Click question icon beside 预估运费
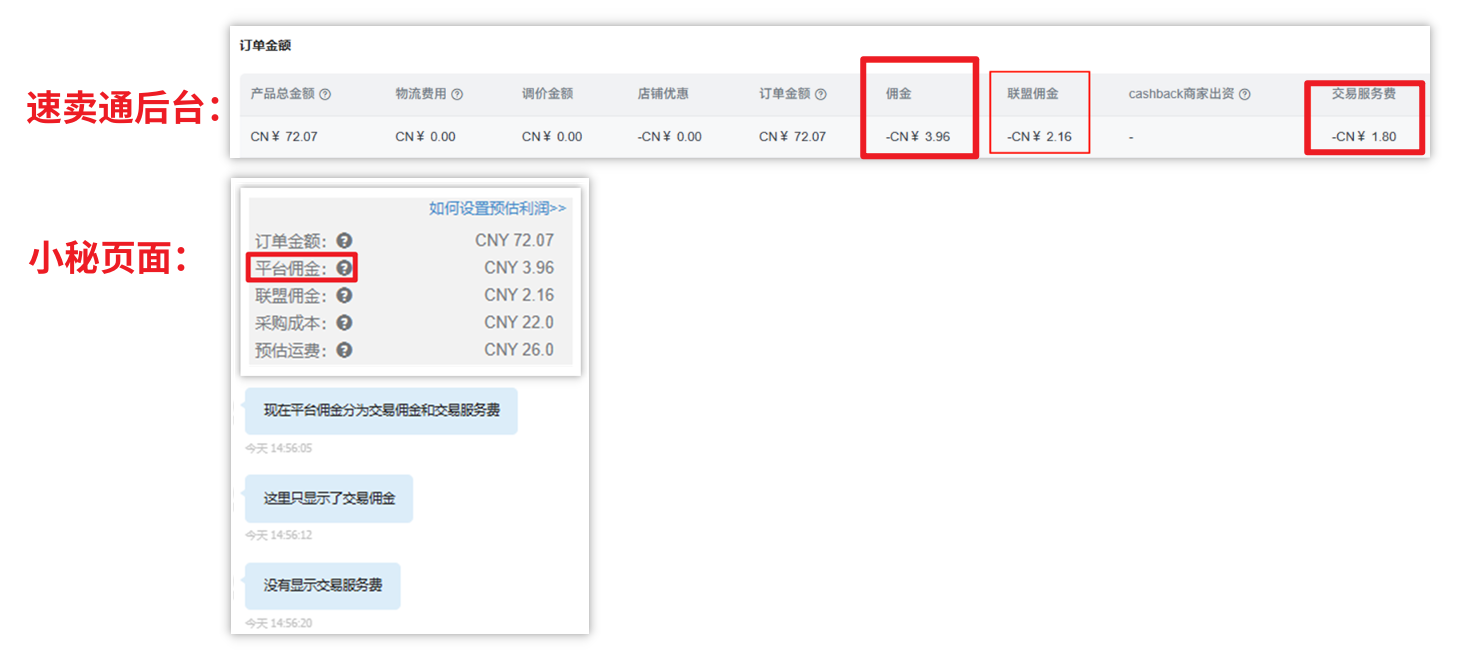1481x653 pixels. click(x=344, y=350)
